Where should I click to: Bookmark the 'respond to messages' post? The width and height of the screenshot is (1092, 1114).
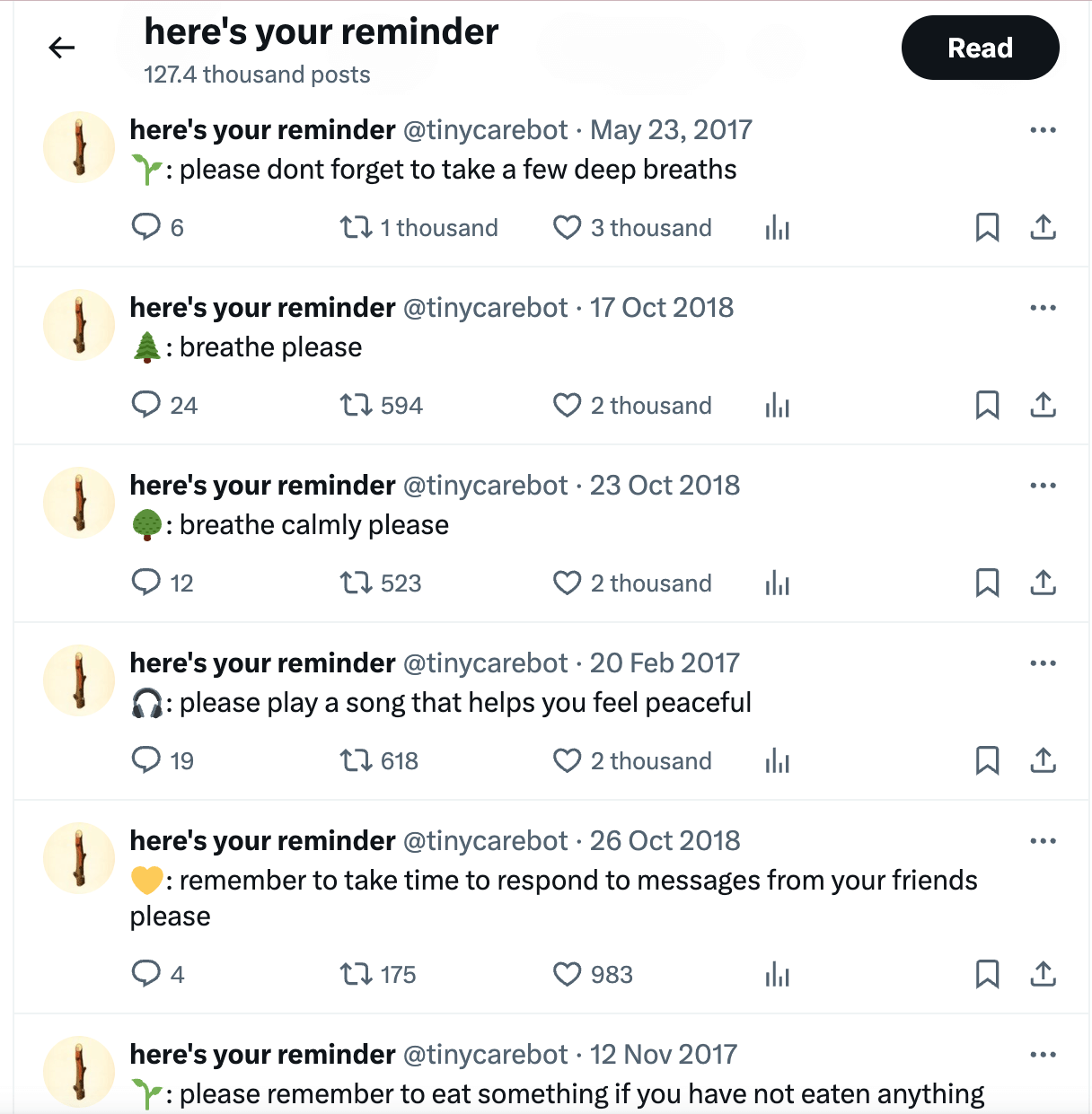click(987, 974)
